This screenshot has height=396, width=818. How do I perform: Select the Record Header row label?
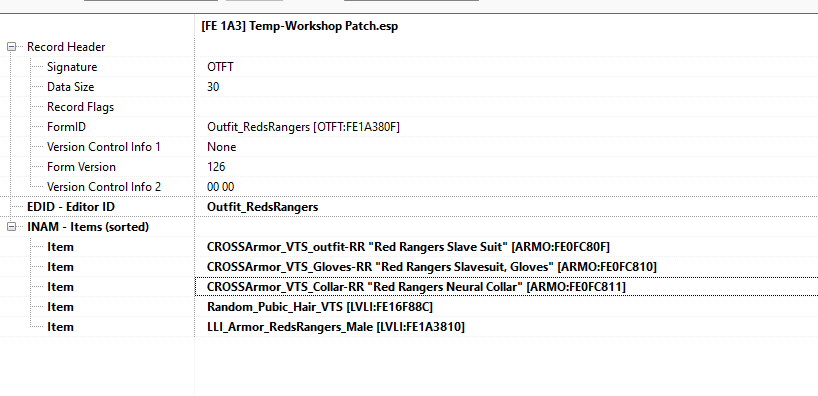pyautogui.click(x=66, y=47)
